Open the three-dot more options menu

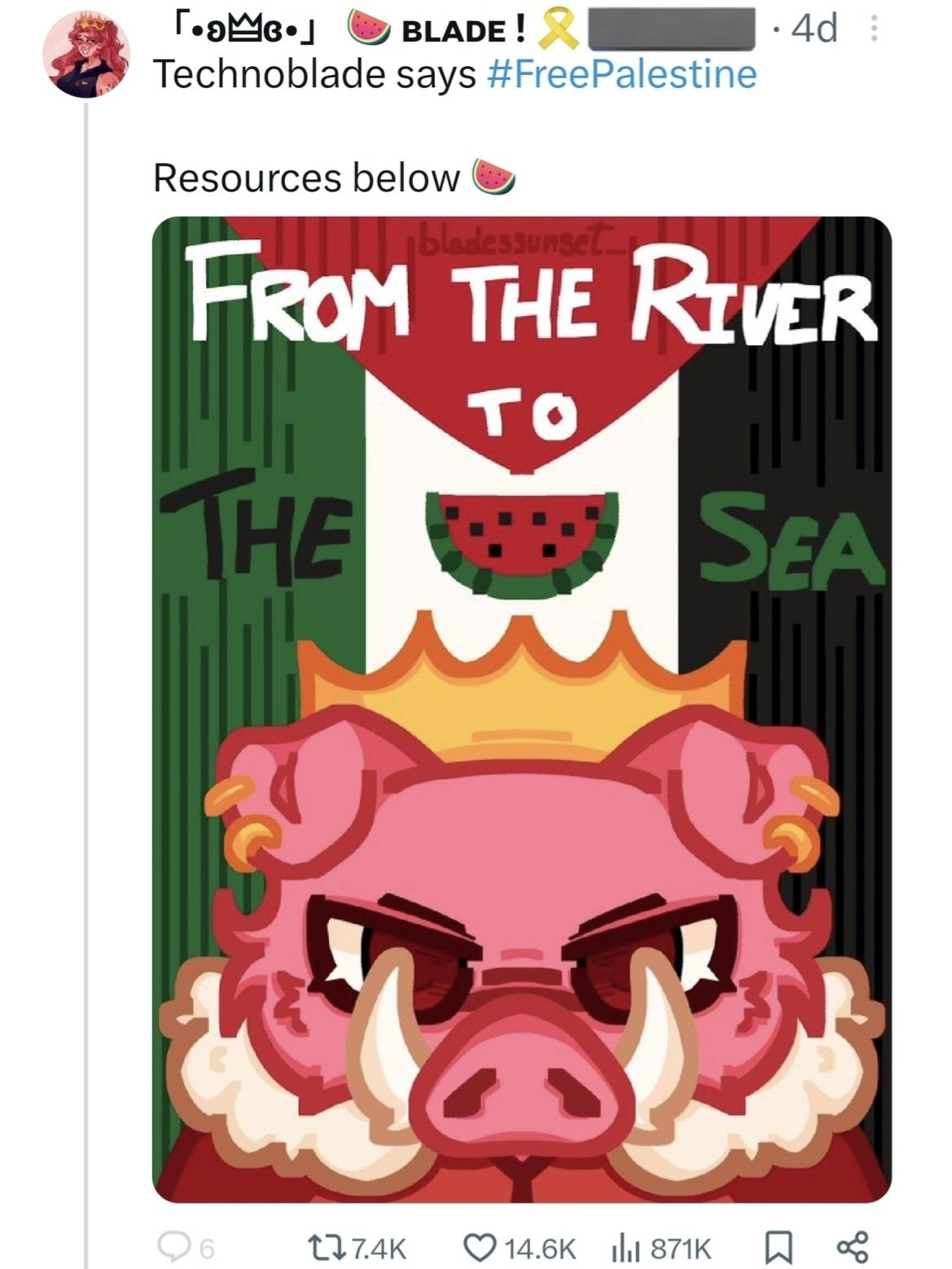tap(875, 31)
